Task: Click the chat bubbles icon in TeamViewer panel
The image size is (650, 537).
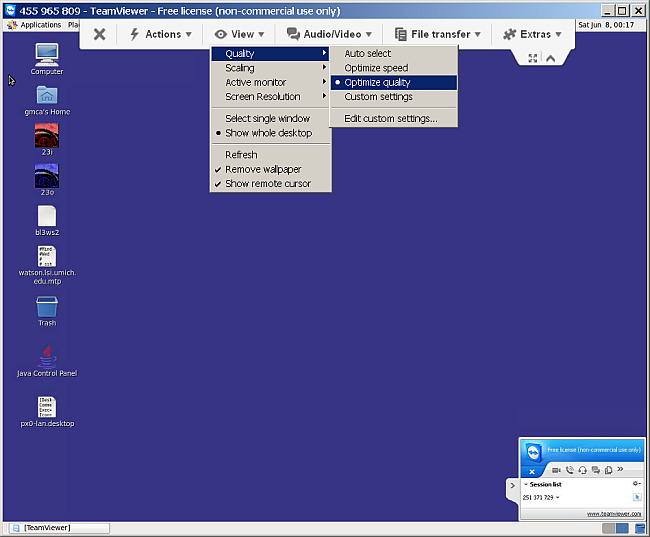Action: coord(596,470)
